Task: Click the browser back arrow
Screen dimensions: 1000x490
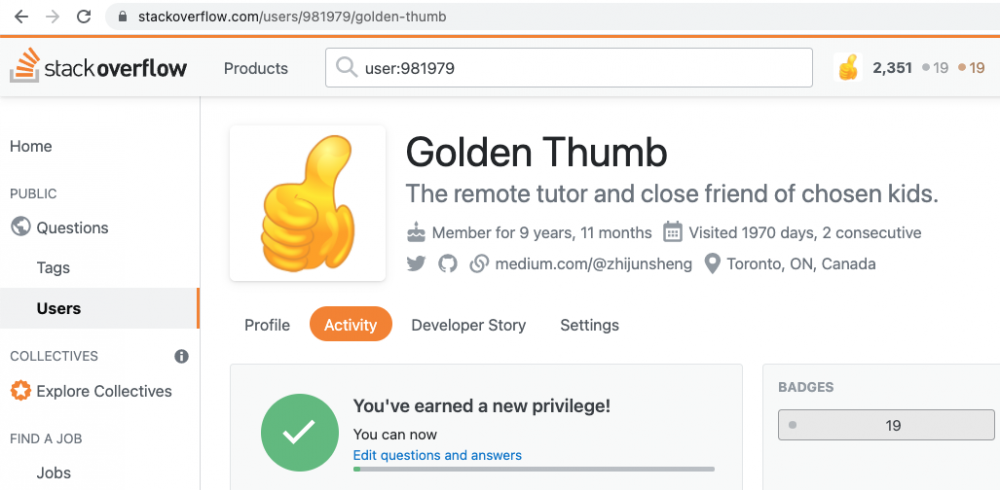Action: (x=20, y=17)
